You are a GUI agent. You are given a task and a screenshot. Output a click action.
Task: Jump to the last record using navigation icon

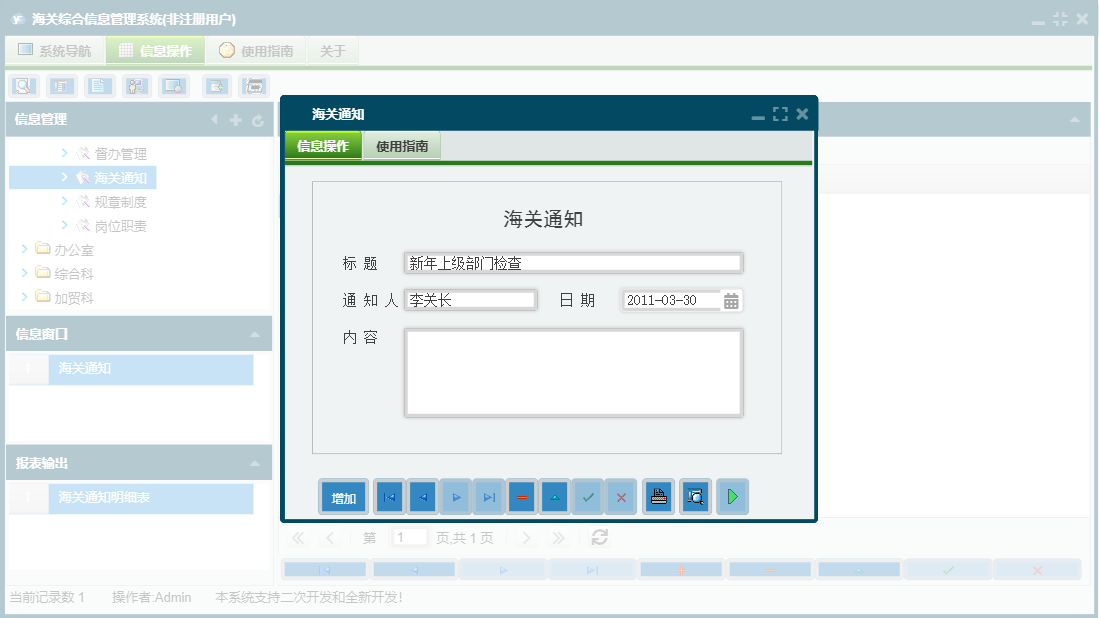tap(487, 496)
